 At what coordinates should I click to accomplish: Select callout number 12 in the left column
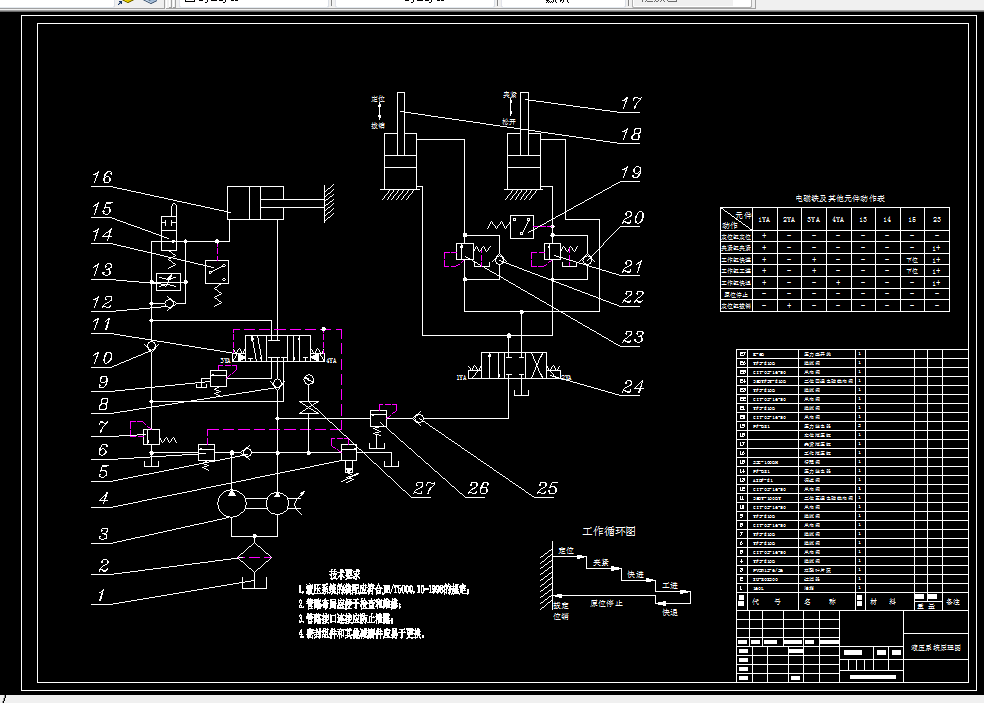pos(102,302)
